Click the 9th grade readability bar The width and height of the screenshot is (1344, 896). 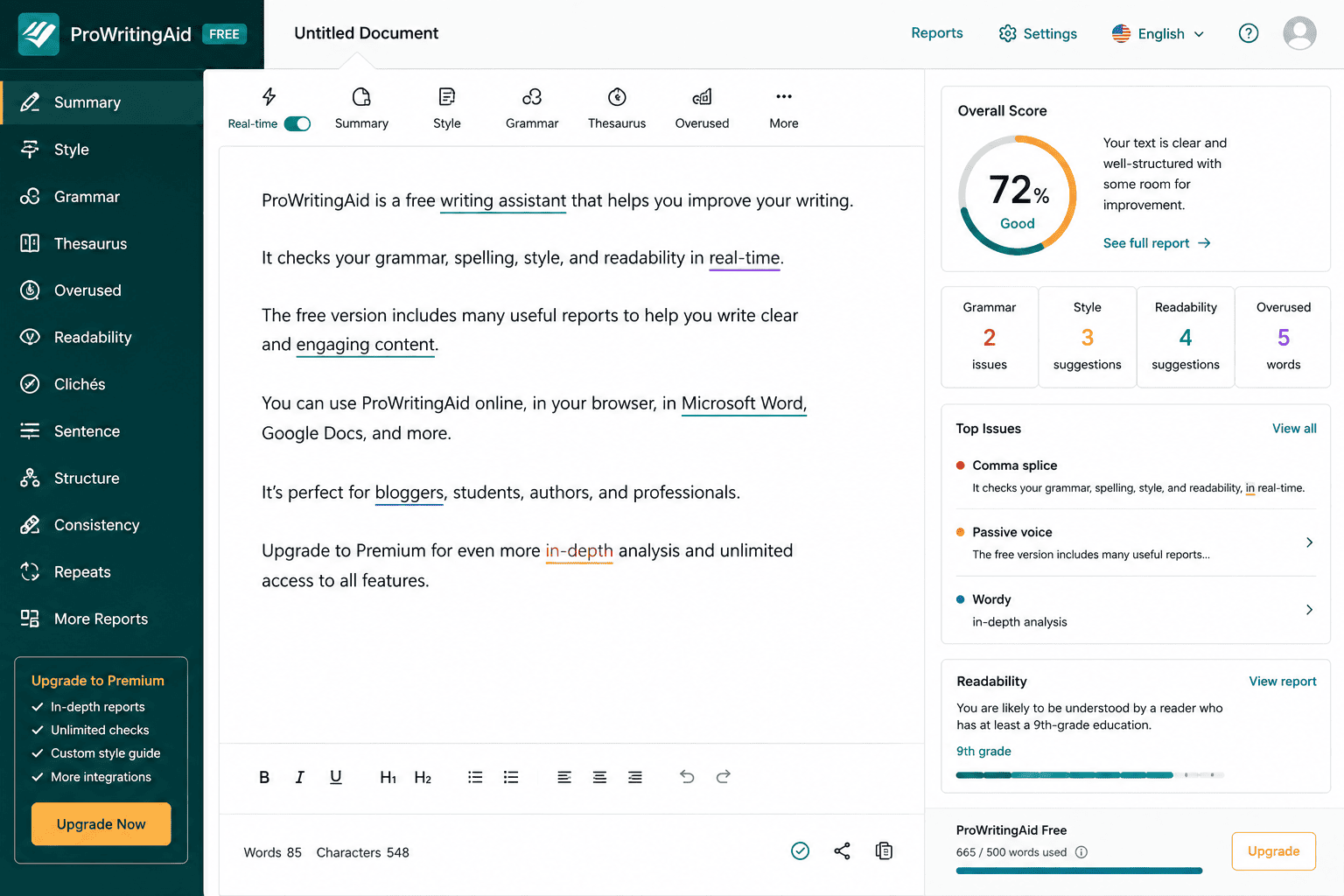[x=1090, y=775]
